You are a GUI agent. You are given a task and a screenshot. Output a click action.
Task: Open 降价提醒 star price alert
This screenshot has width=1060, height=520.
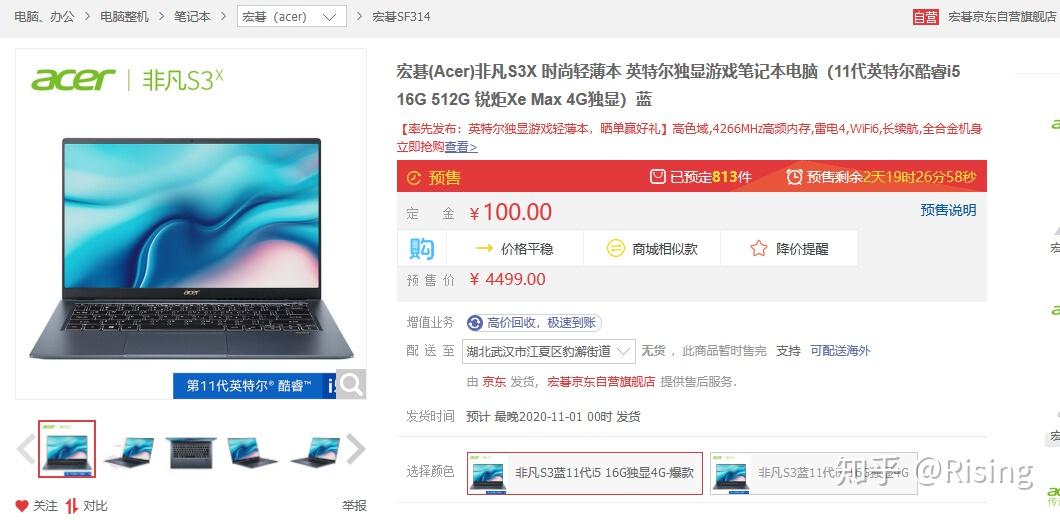(x=758, y=248)
